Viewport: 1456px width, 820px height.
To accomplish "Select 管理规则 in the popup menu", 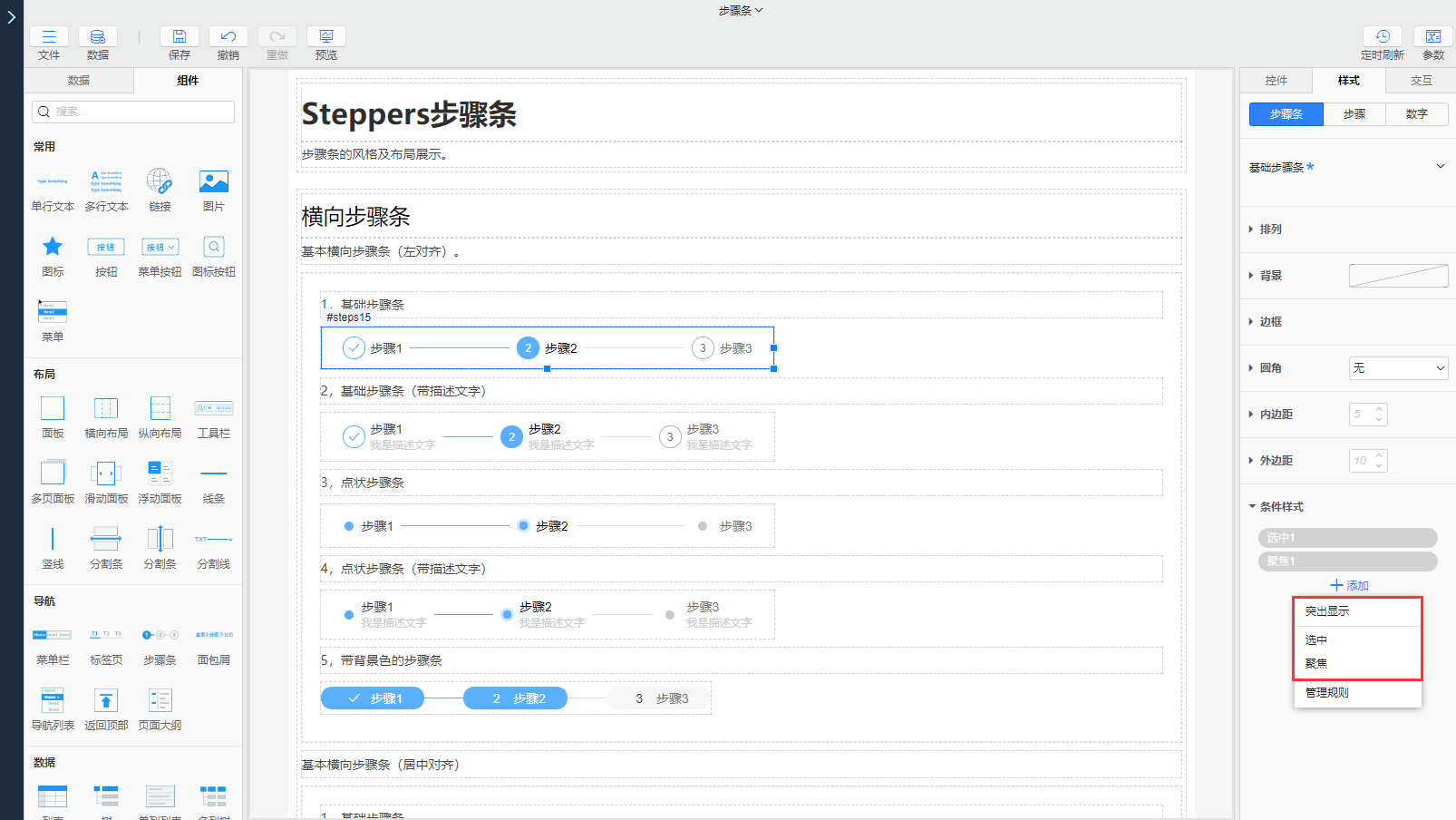I will click(x=1326, y=692).
